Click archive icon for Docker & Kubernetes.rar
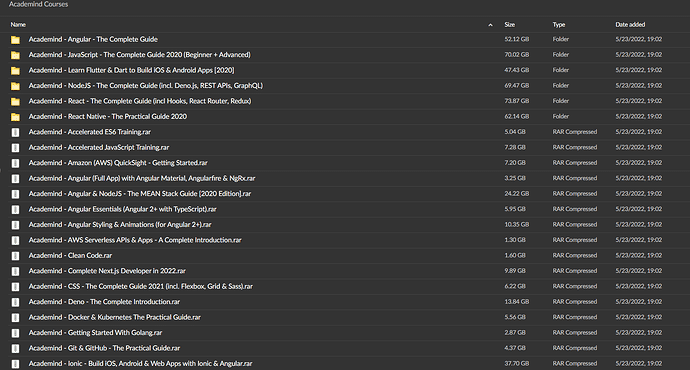This screenshot has width=690, height=370. (15, 317)
